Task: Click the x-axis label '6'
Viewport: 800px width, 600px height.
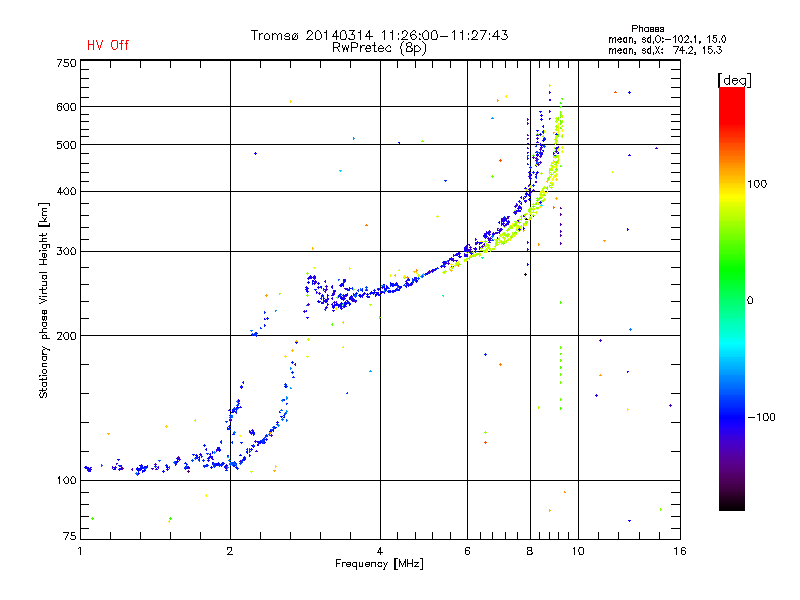Action: 467,551
